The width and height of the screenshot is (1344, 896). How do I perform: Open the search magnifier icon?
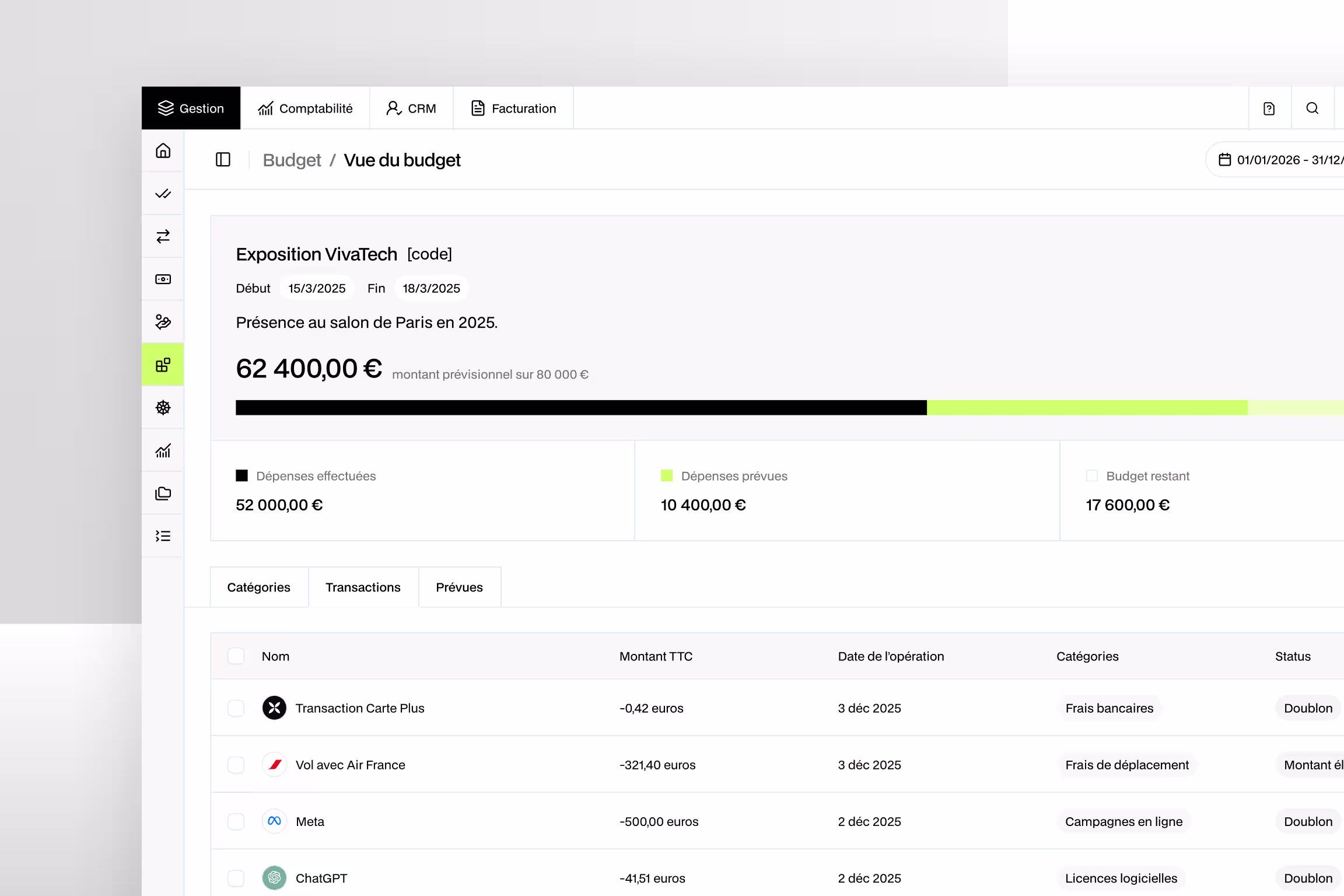point(1312,108)
